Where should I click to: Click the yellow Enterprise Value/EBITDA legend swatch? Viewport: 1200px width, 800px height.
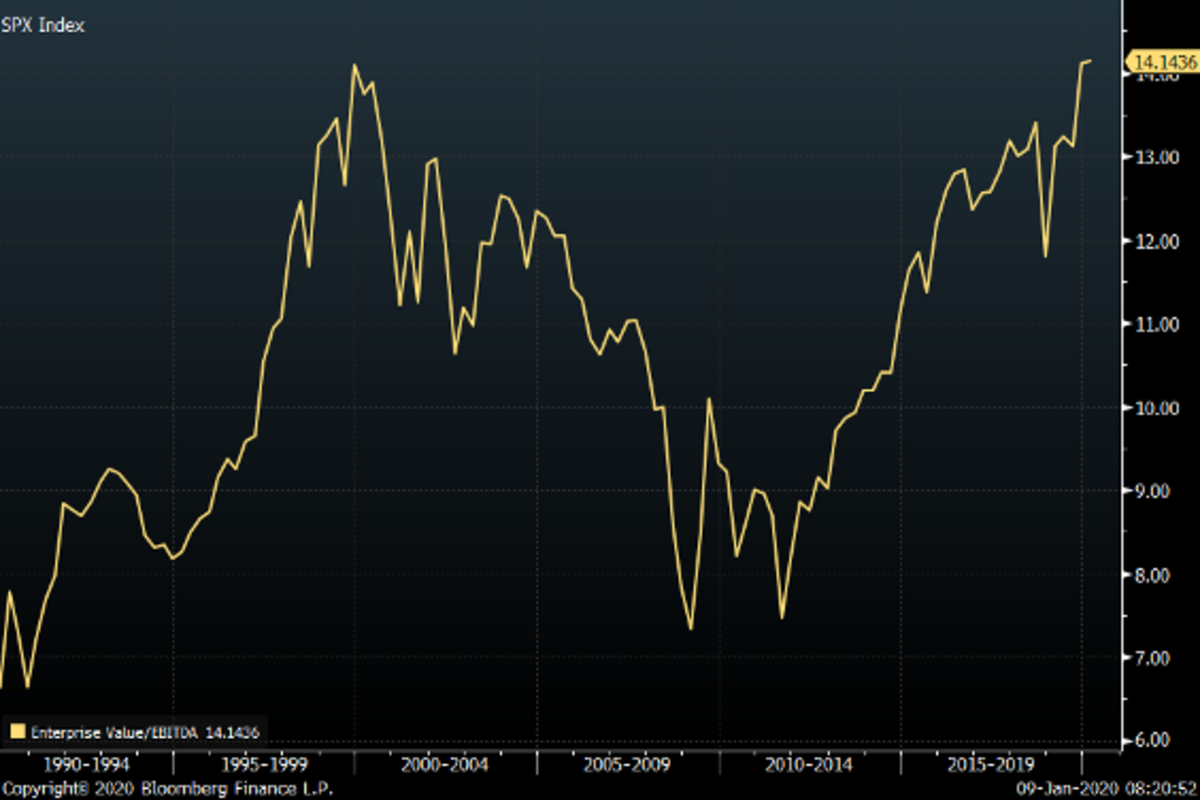[17, 731]
